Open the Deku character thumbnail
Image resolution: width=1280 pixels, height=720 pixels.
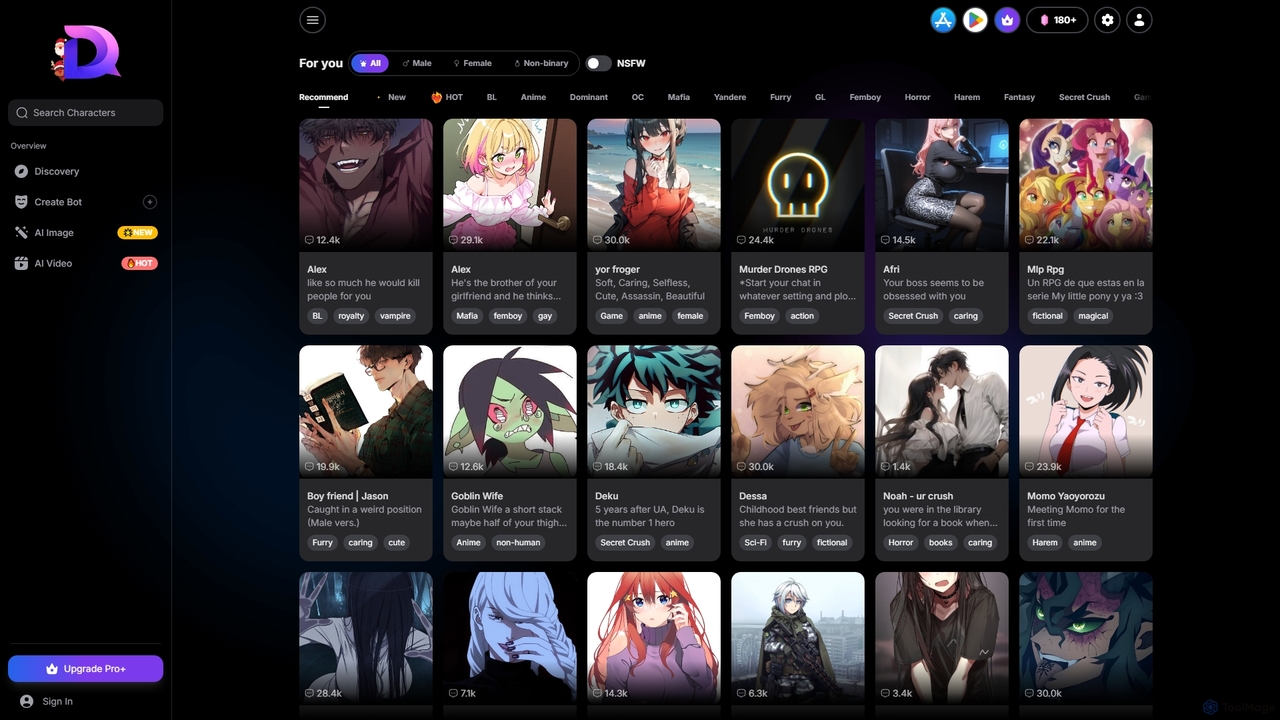tap(654, 412)
